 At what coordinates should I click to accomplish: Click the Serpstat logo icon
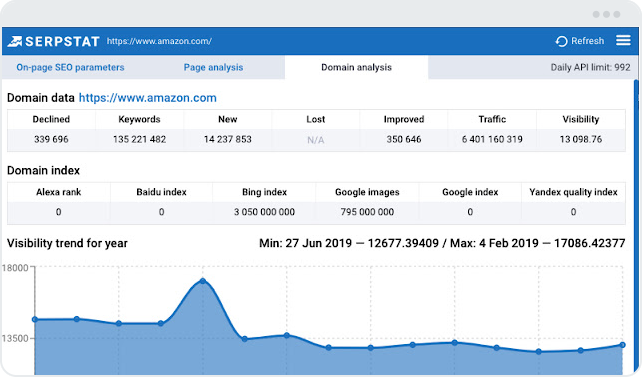14,41
